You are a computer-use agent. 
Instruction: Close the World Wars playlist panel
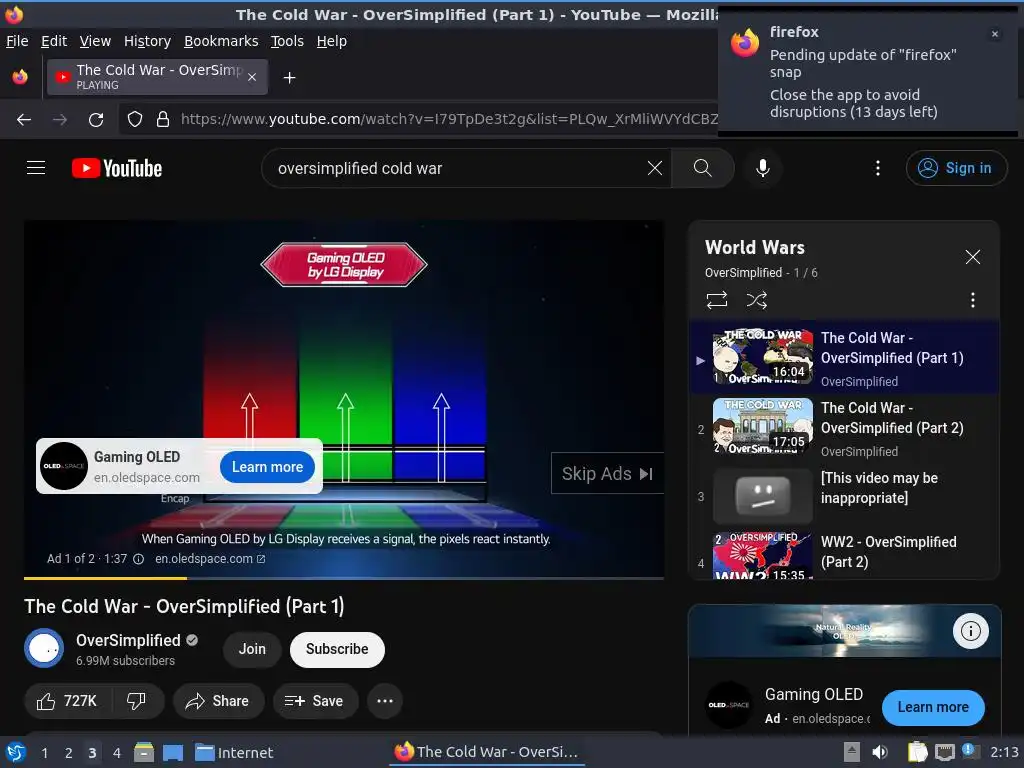(972, 257)
